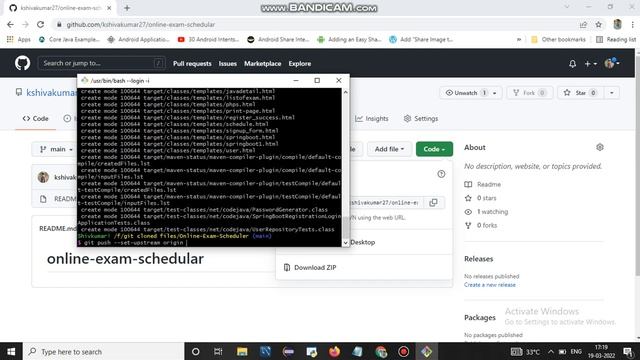Open Cortana circle on the taskbar
Screen dimensions: 640x360
coord(196,351)
